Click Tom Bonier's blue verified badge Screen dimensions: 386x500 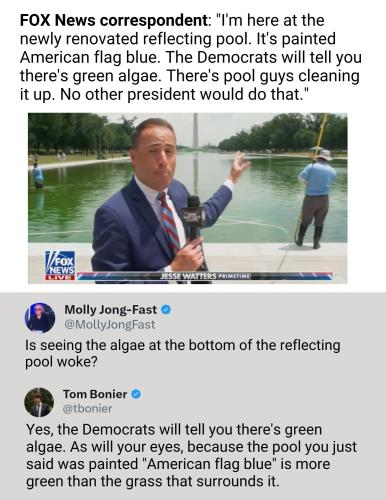[x=136, y=394]
